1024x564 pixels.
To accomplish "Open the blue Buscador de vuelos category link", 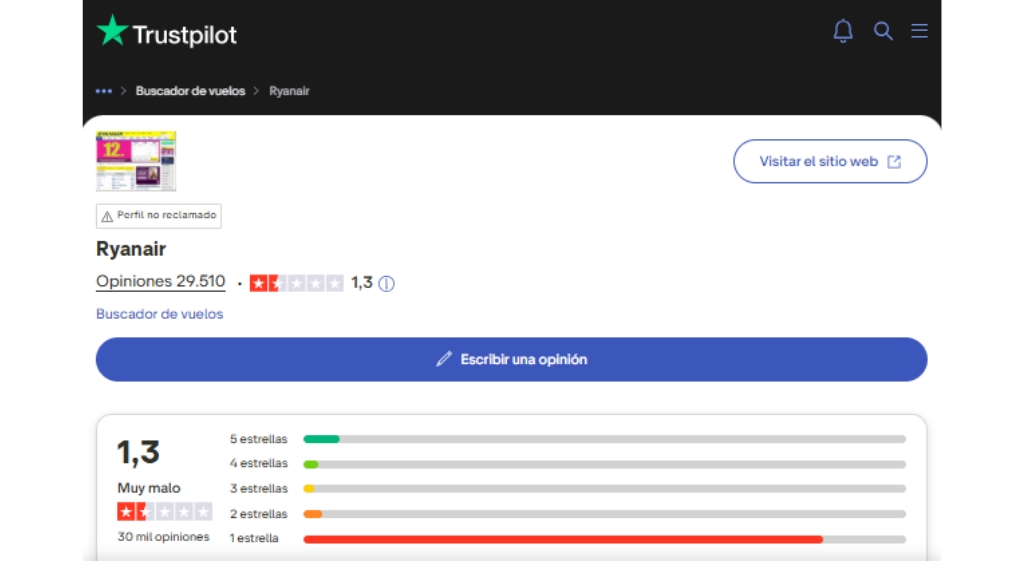I will [159, 314].
